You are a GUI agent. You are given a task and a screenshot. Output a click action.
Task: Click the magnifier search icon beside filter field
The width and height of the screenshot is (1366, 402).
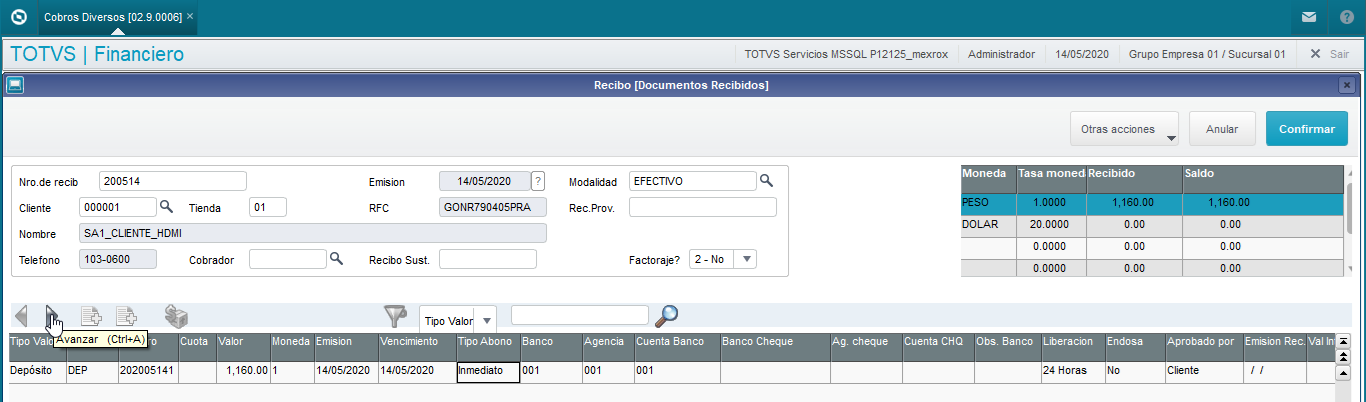666,316
